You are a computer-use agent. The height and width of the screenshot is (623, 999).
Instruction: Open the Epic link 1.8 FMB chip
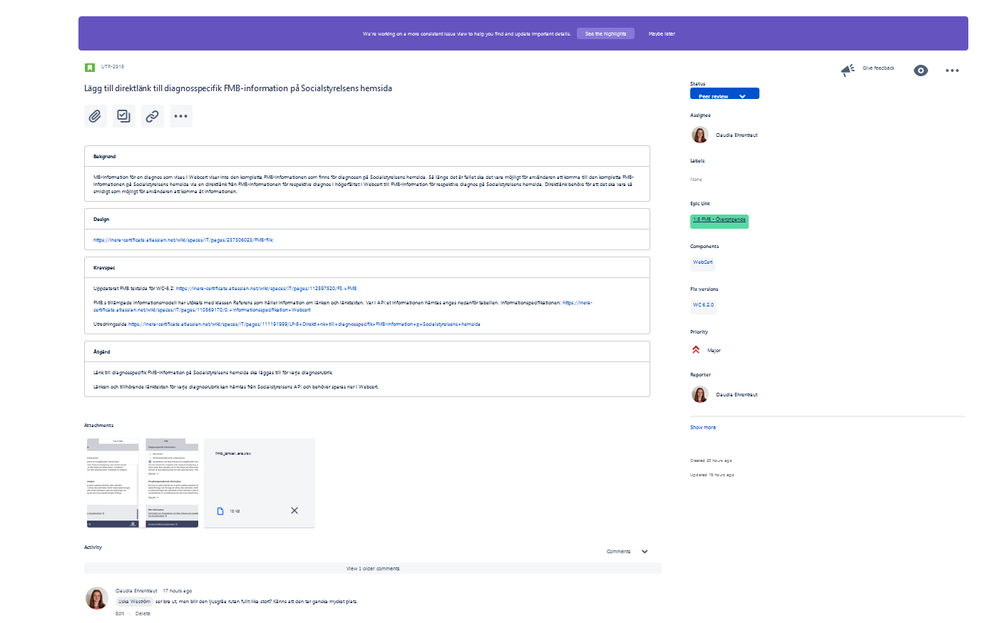720,219
